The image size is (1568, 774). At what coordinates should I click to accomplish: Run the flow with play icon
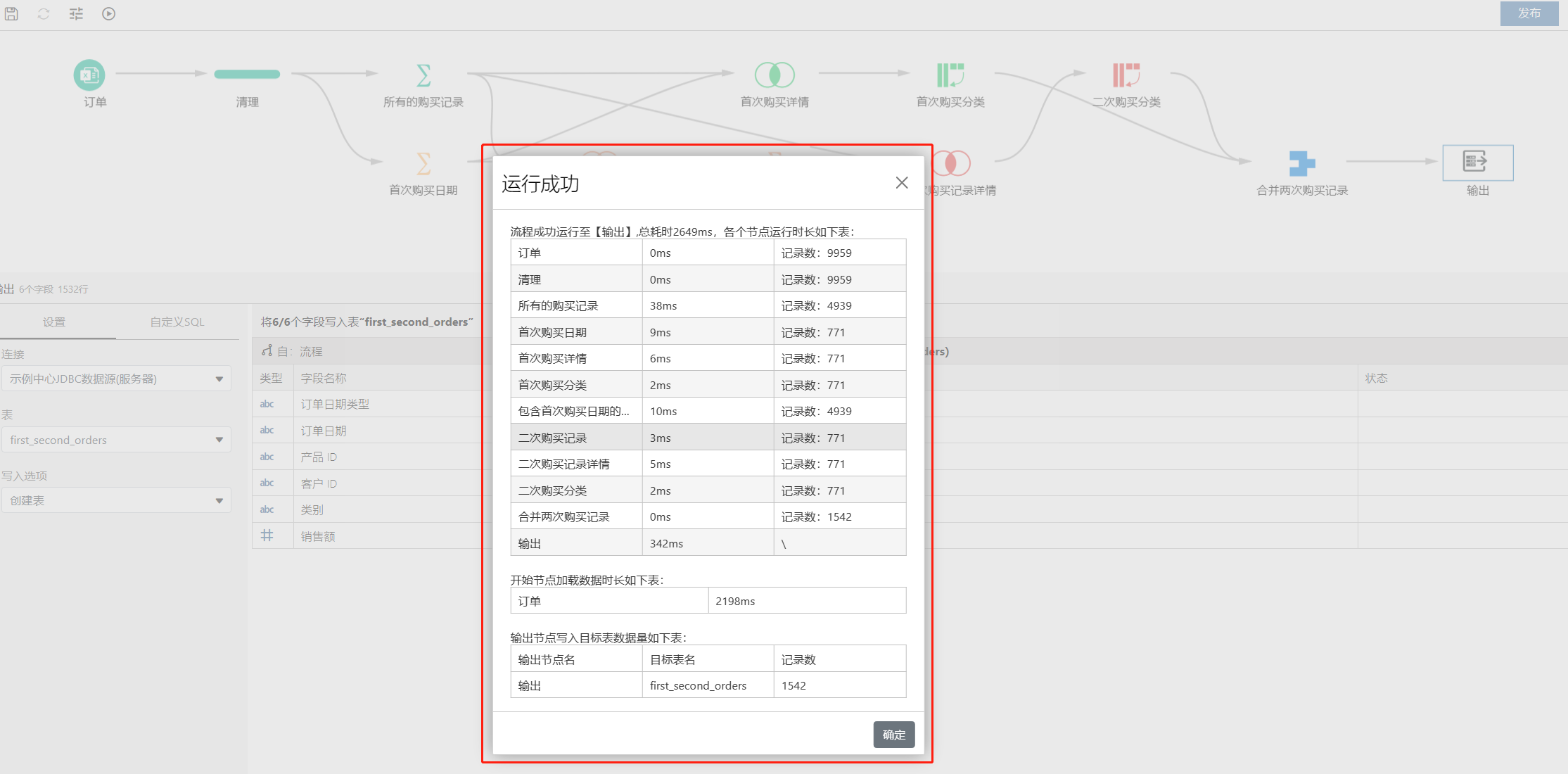pos(108,13)
